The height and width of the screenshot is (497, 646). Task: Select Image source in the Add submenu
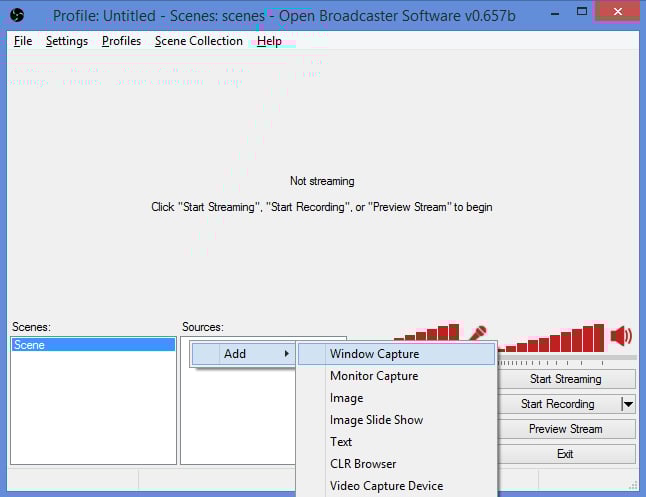click(x=396, y=398)
